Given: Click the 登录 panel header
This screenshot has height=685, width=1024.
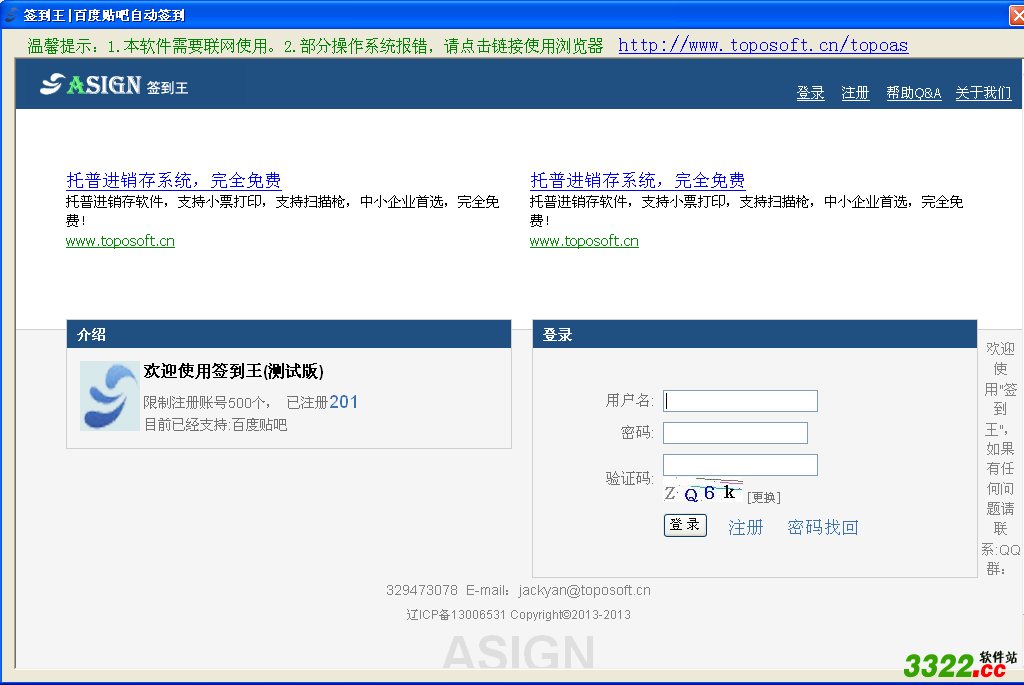Looking at the screenshot, I should [x=755, y=334].
